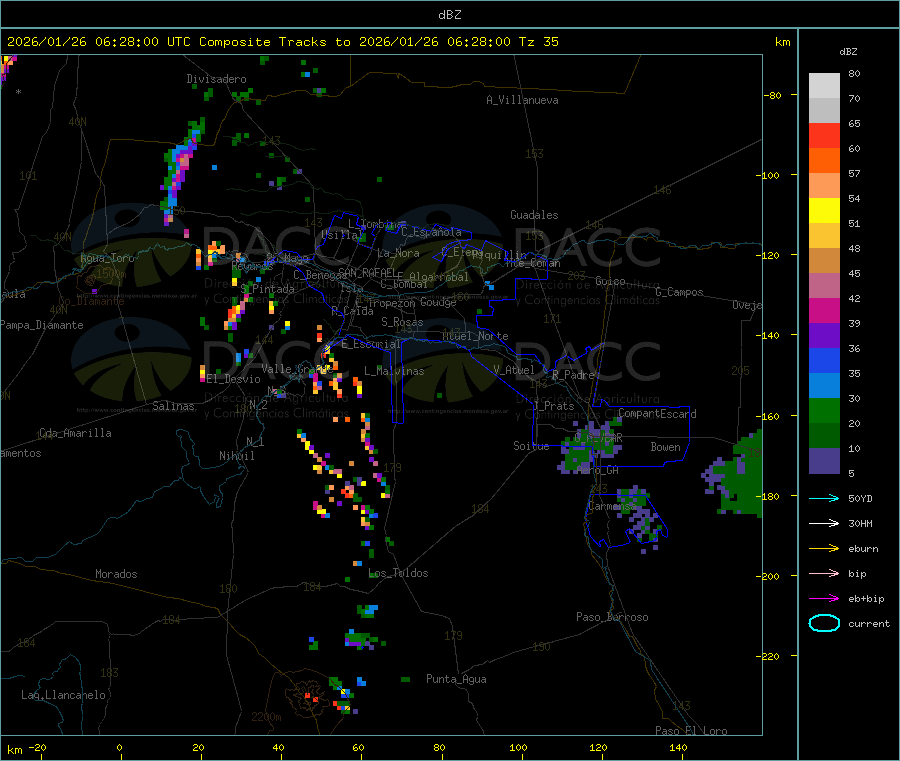Viewport: 900px width, 761px height.
Task: Click the C_Española map label
Action: point(431,232)
